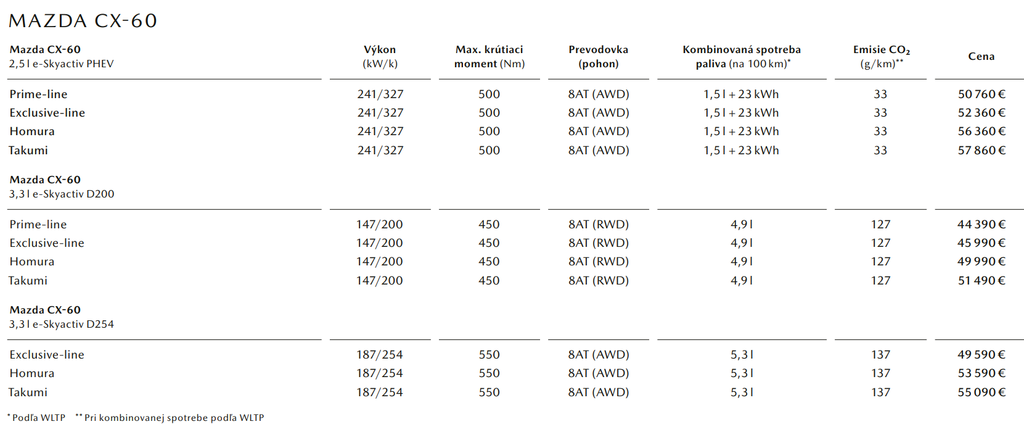Click the 55 090 € price cell

pos(981,393)
